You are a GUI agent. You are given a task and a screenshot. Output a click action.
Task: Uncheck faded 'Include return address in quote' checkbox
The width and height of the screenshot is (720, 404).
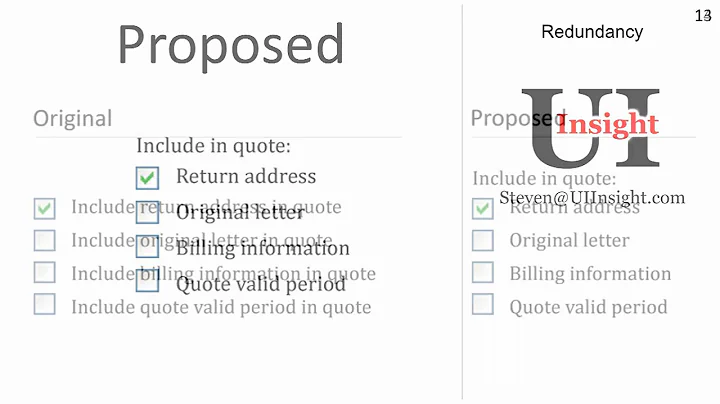(44, 208)
